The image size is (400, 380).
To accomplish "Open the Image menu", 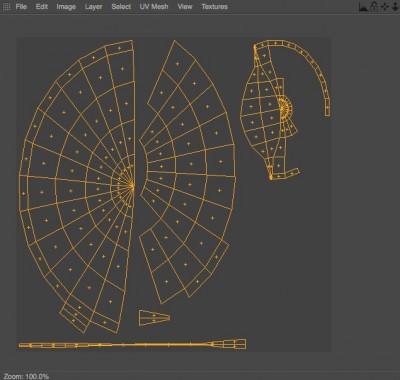I will tap(66, 7).
